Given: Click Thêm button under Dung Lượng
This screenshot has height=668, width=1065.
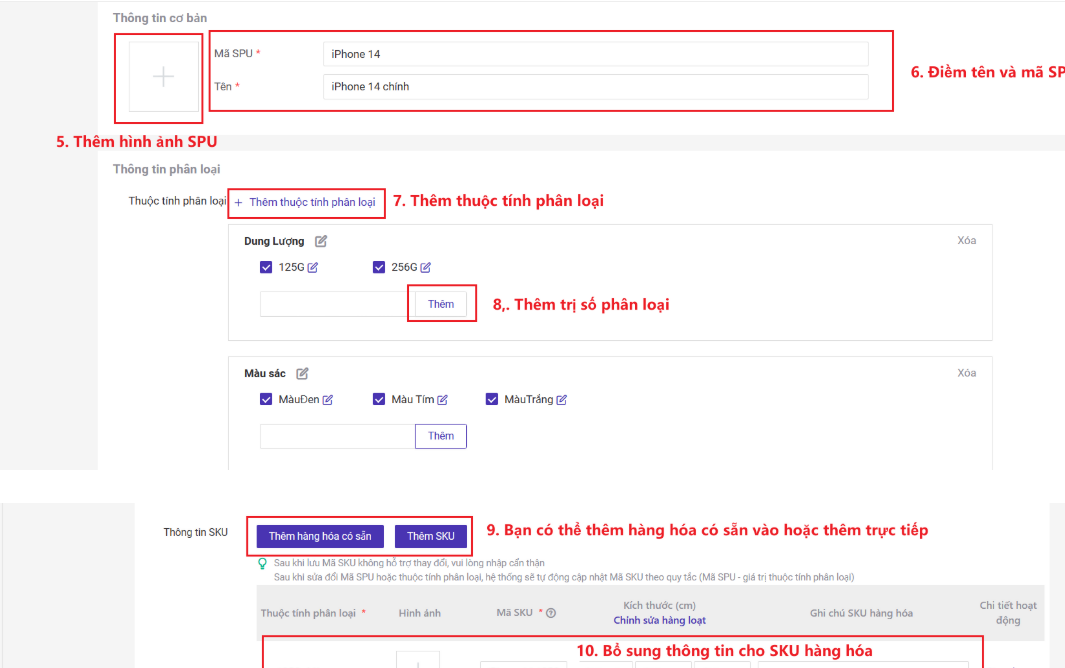Looking at the screenshot, I should pos(441,304).
